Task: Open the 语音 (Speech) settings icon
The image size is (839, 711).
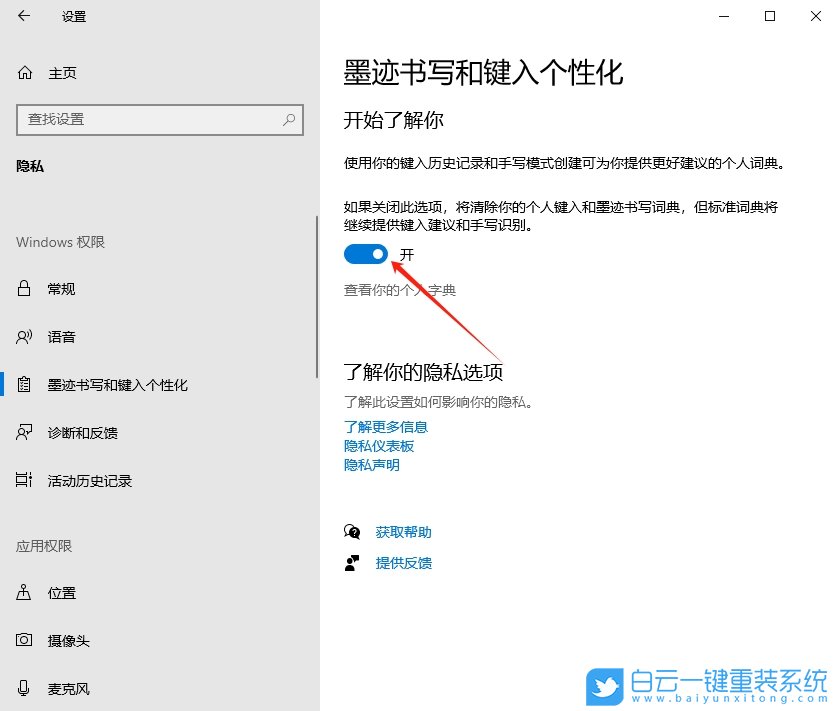Action: pos(22,337)
